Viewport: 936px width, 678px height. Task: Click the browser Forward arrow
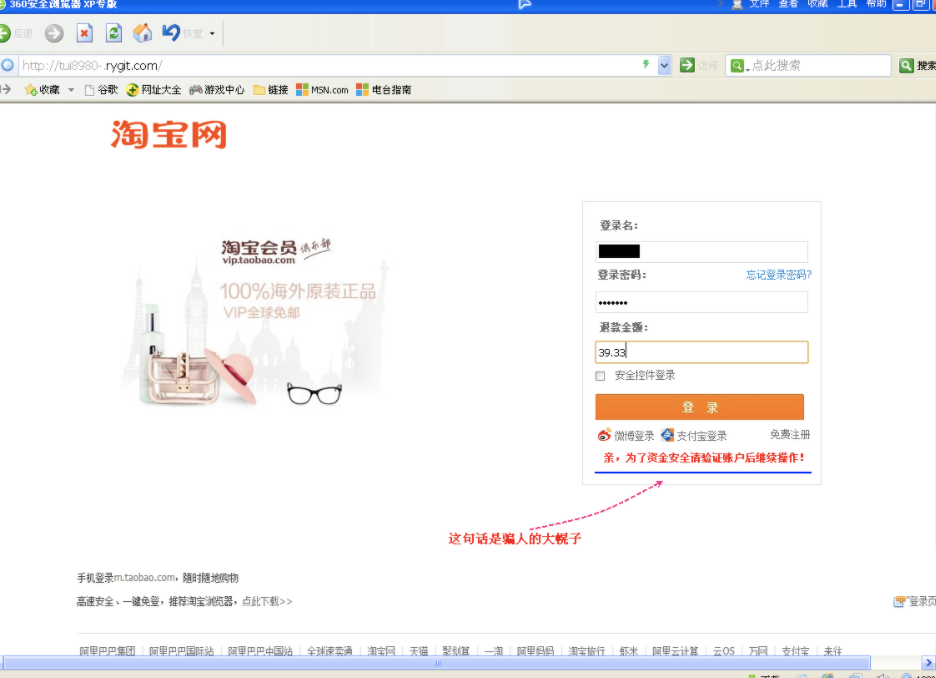pos(54,33)
